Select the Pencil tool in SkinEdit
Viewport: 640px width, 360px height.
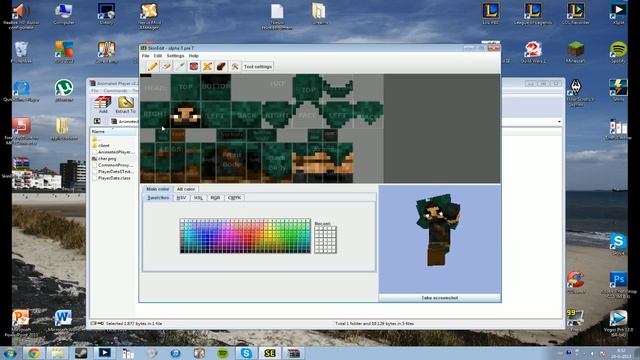pos(152,66)
